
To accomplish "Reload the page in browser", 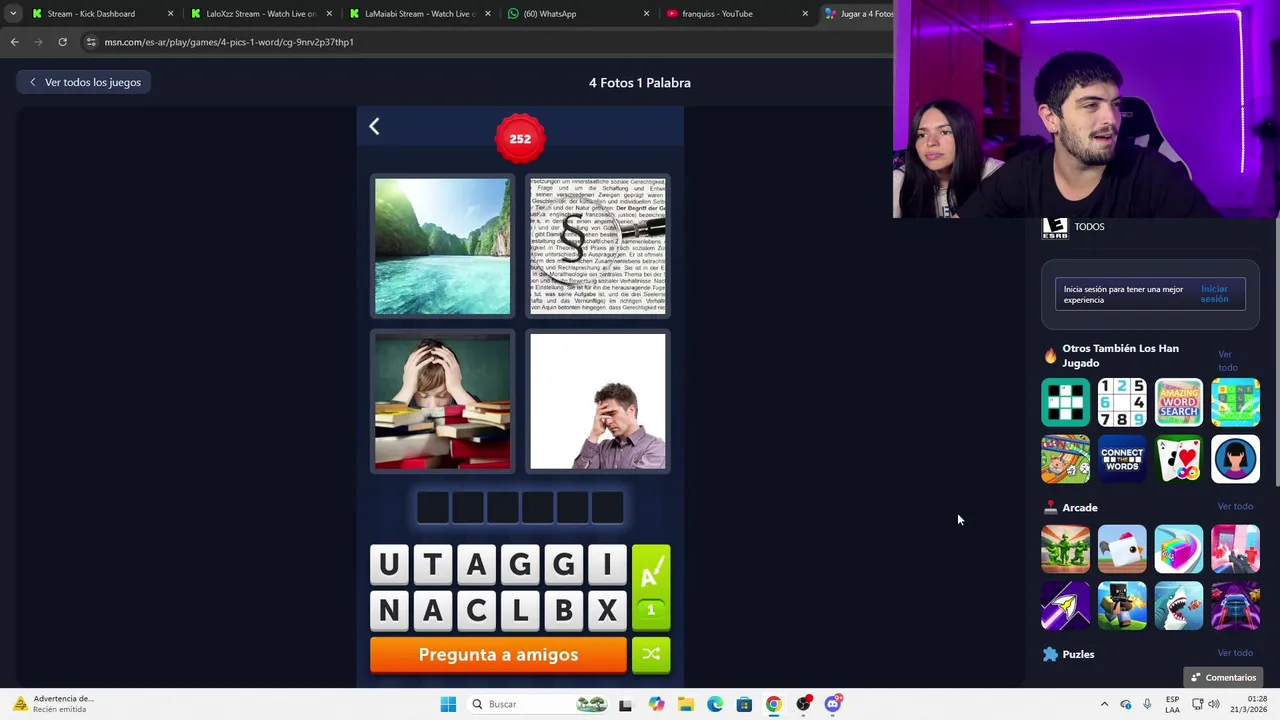I will click(x=62, y=42).
